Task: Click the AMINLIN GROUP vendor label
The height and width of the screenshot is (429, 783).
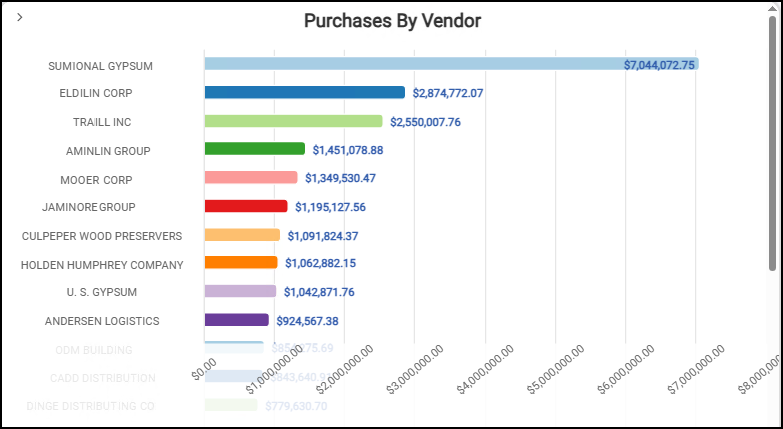Action: coord(108,151)
